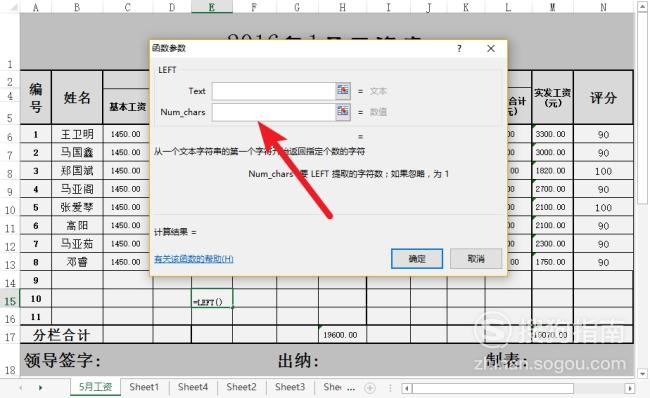Viewport: 650px width, 398px height.
Task: Switch to the Sheet2 tab
Action: tap(241, 387)
